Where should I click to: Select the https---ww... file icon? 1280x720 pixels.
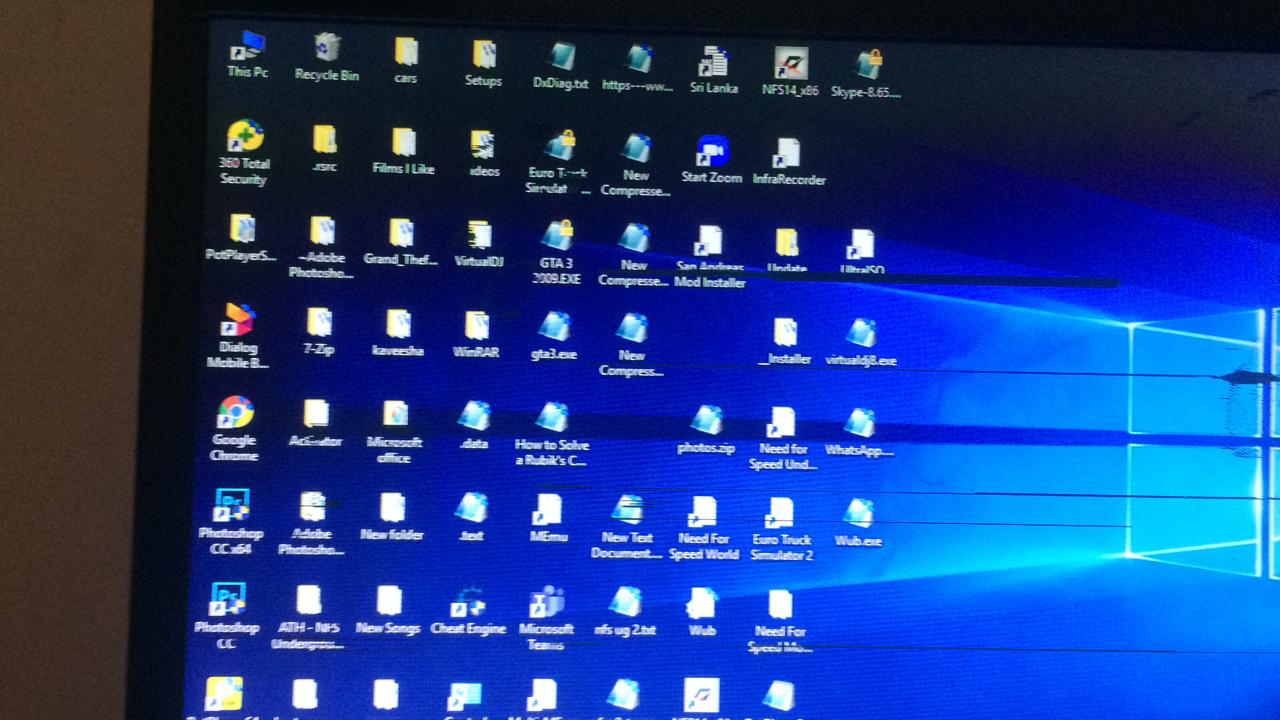[638, 68]
